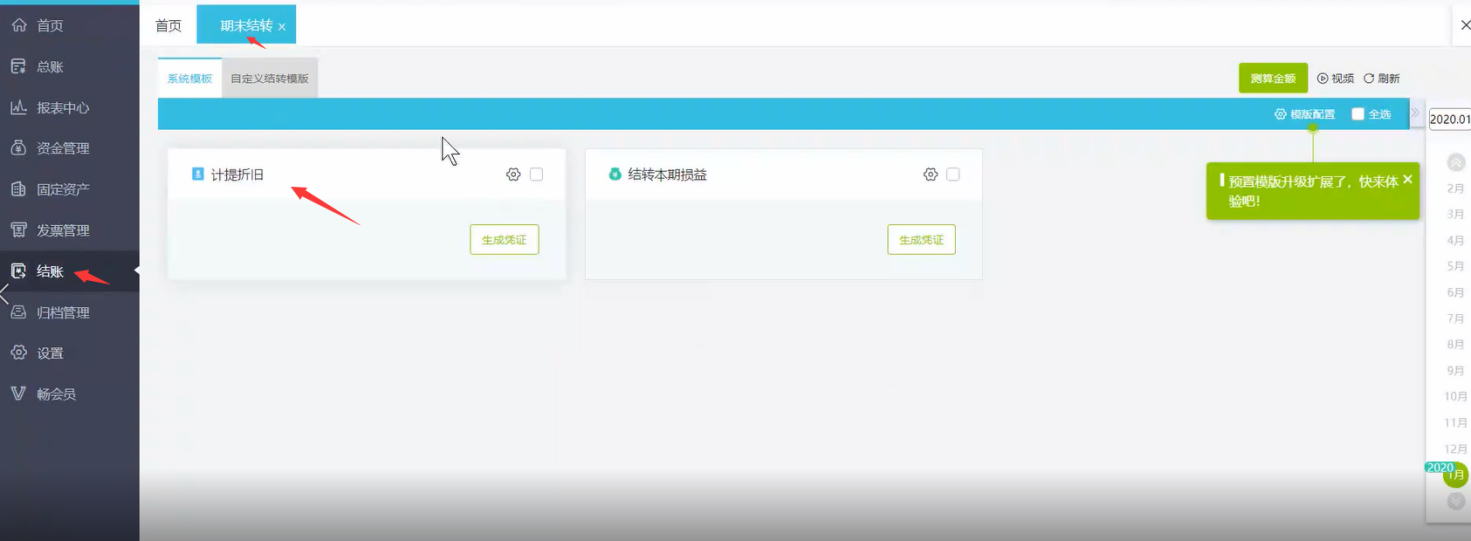Viewport: 1471px width, 541px height.
Task: Select 4月 on the month timeline
Action: tap(1456, 240)
